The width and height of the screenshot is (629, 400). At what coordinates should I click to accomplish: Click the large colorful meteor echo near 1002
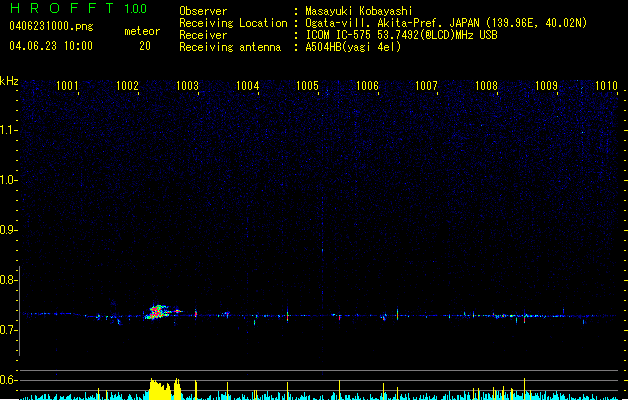point(162,312)
